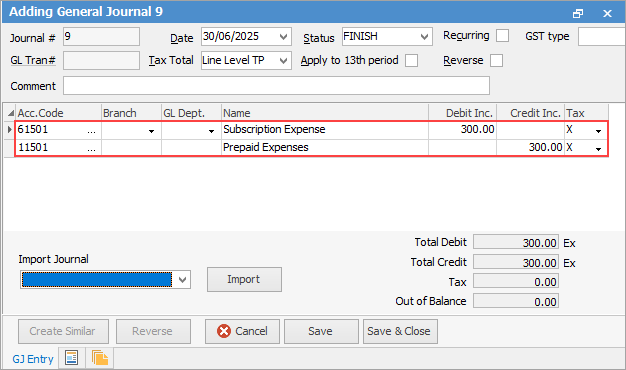Click the 300.00 debit cell
Viewport: 626px width, 370px height.
point(462,130)
